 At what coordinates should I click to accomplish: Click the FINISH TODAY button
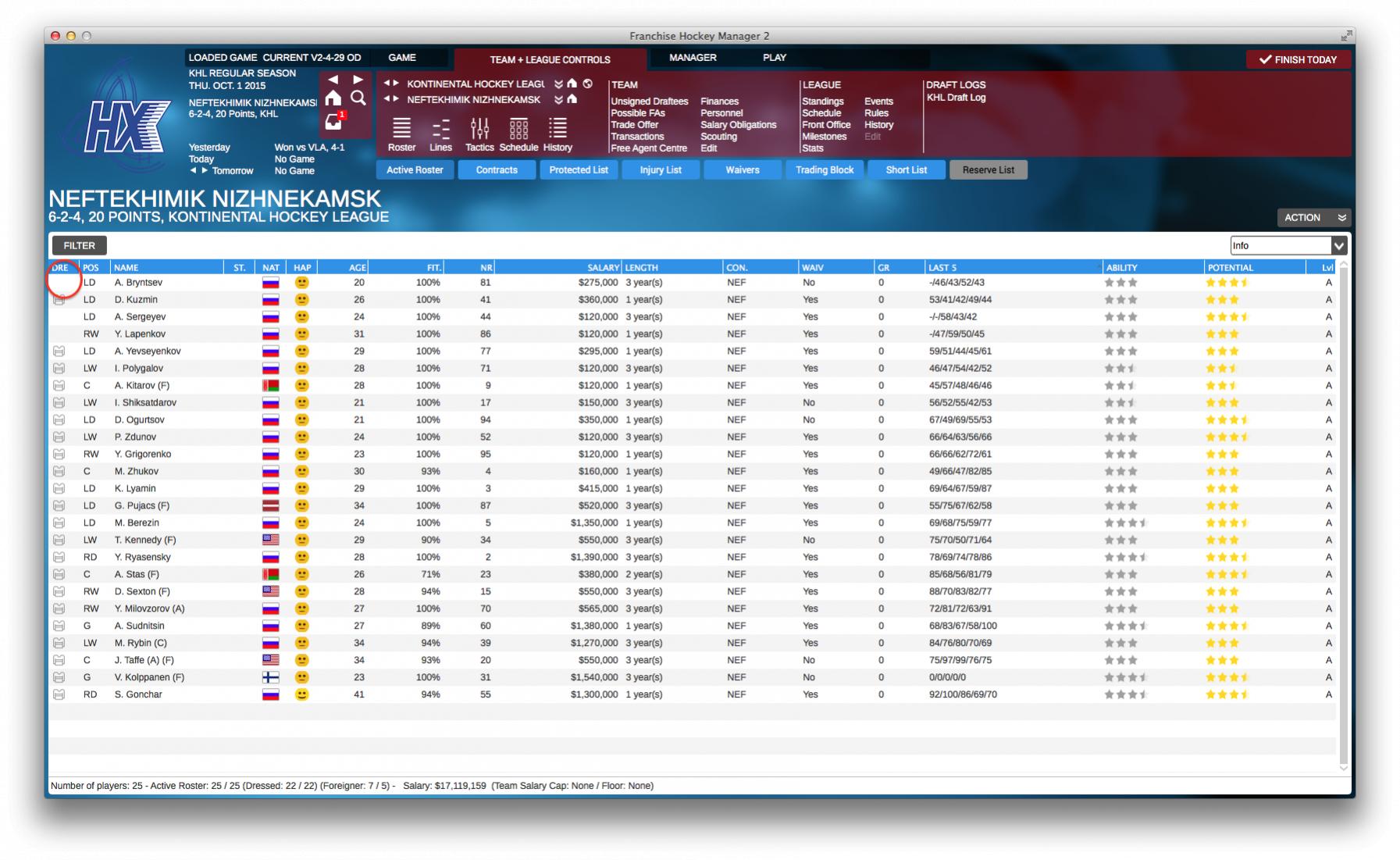(x=1298, y=60)
